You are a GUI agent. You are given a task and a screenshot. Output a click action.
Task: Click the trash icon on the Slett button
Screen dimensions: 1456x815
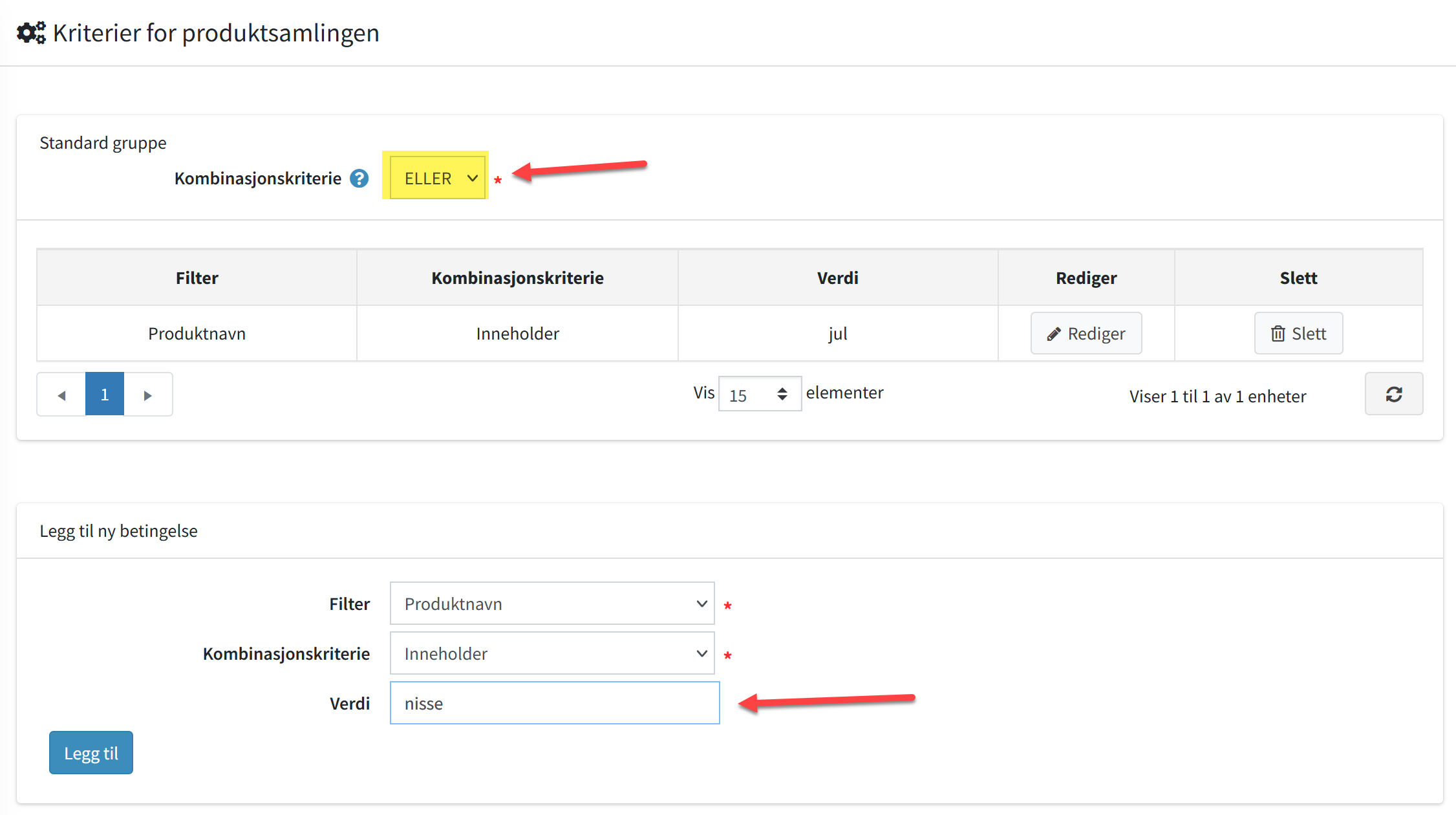1278,334
